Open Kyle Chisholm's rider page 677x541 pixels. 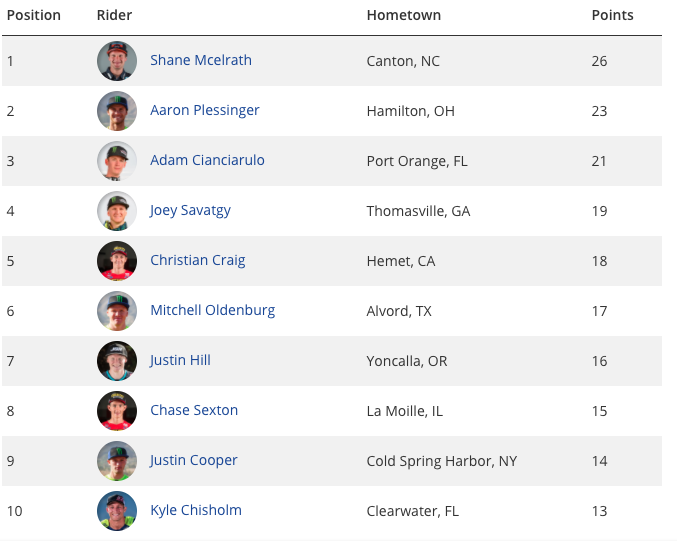click(196, 510)
